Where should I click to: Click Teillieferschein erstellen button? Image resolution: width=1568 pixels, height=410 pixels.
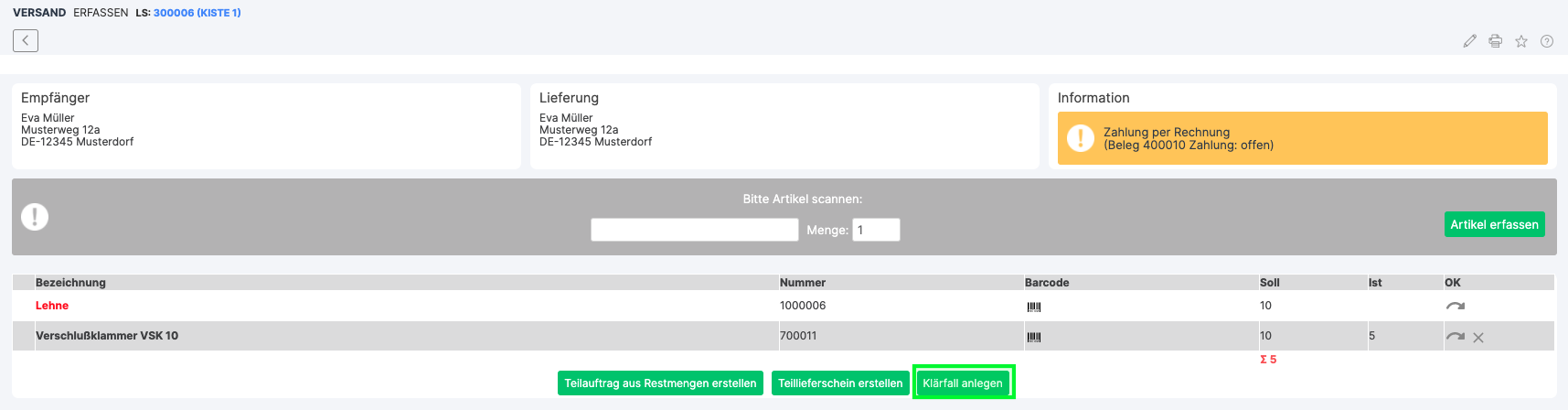840,383
